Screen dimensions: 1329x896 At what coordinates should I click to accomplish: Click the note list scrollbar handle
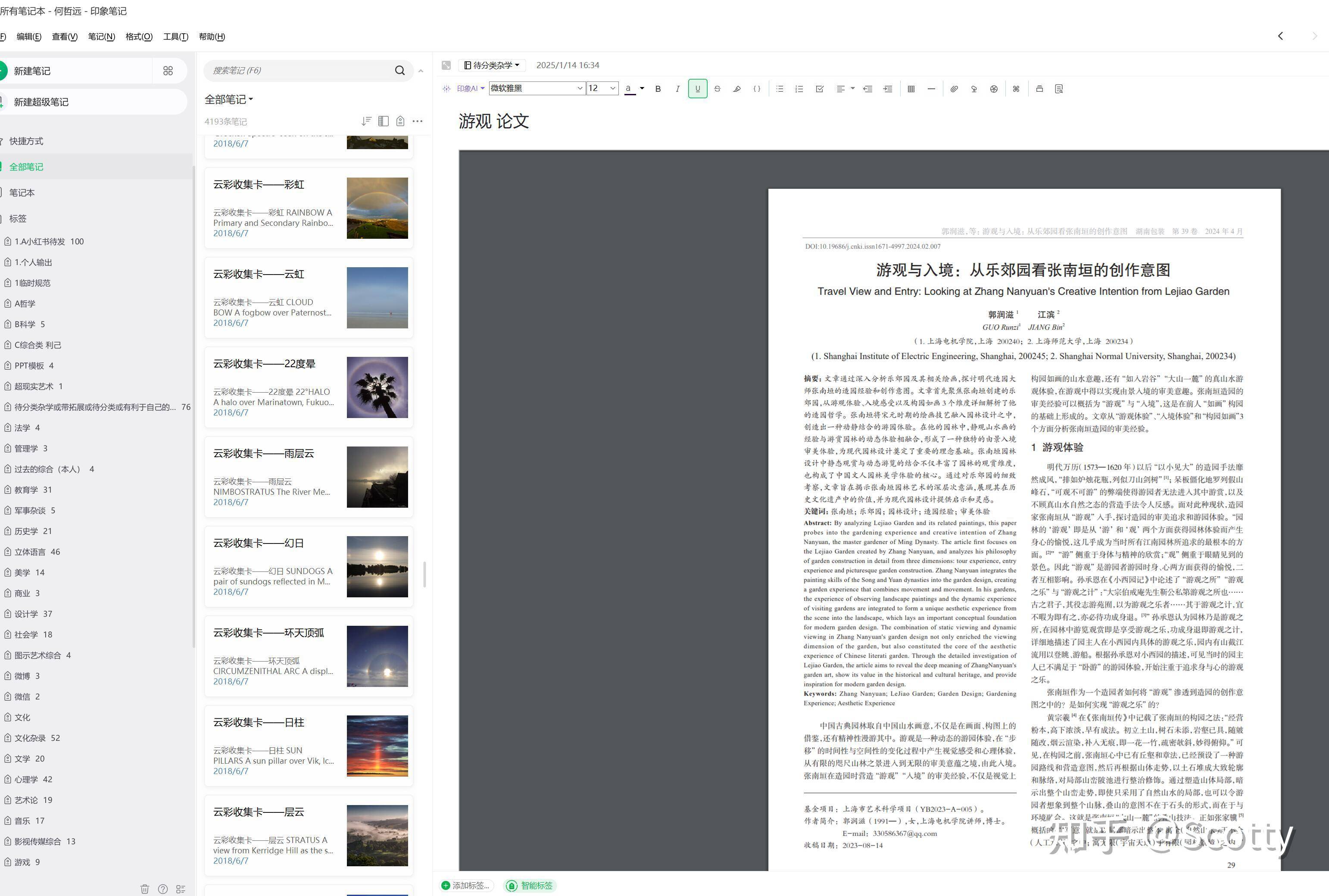[x=424, y=574]
